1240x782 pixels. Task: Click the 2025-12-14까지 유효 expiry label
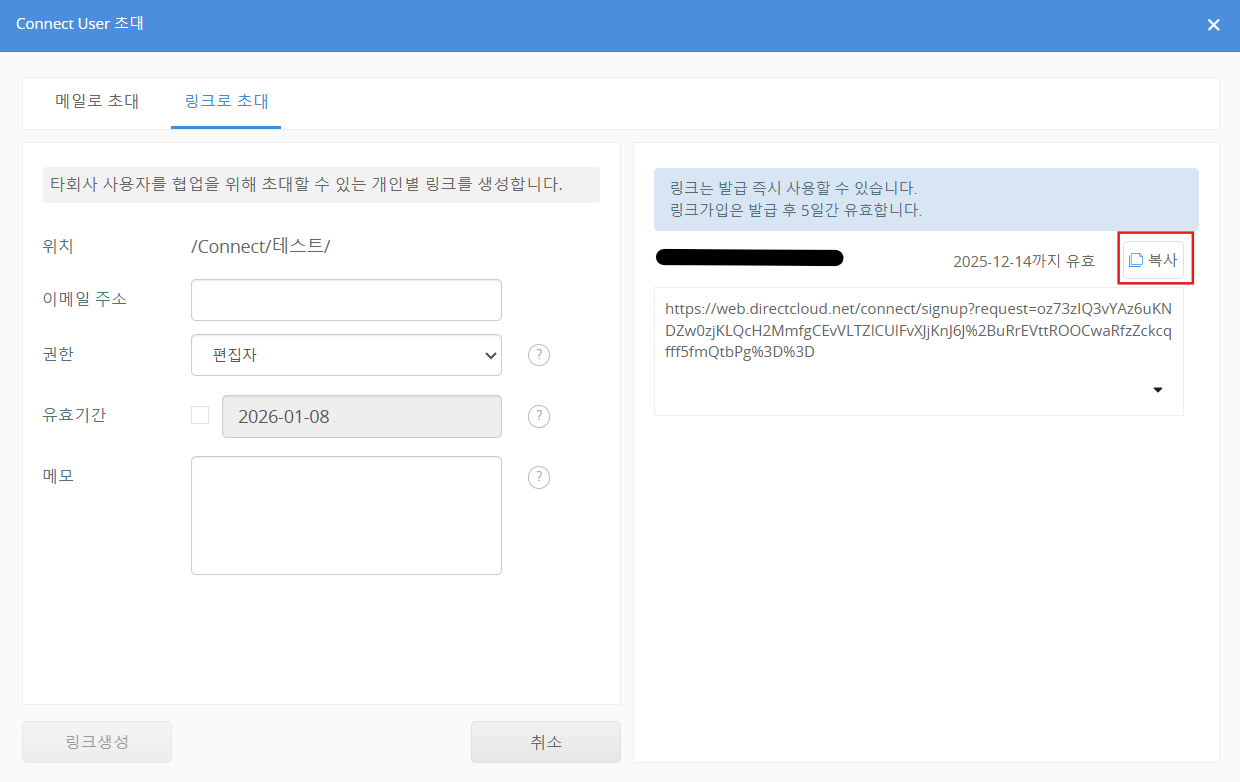(1023, 261)
